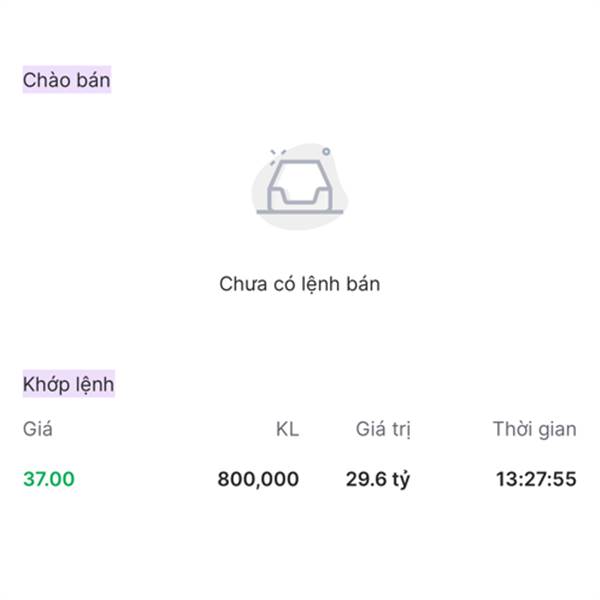The height and width of the screenshot is (600, 600).
Task: Click the small circle above the tray illustration
Action: 326,152
